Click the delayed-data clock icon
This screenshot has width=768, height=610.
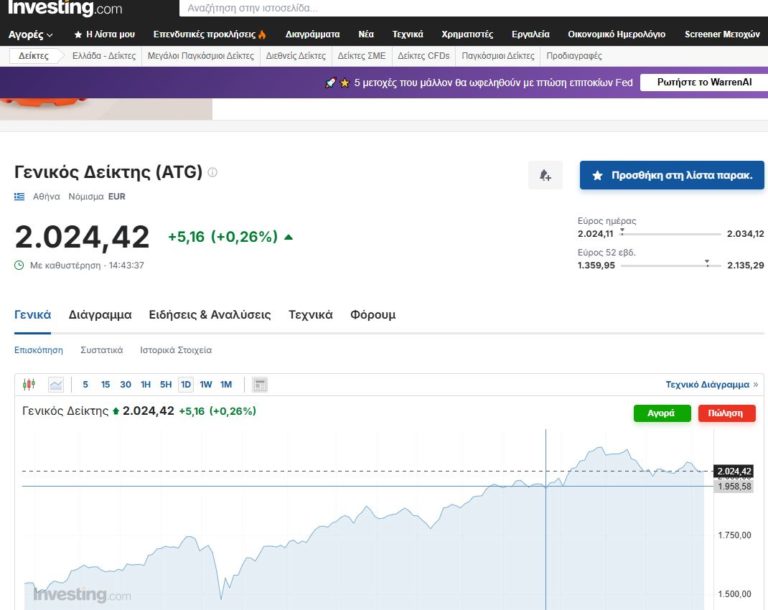tap(19, 265)
